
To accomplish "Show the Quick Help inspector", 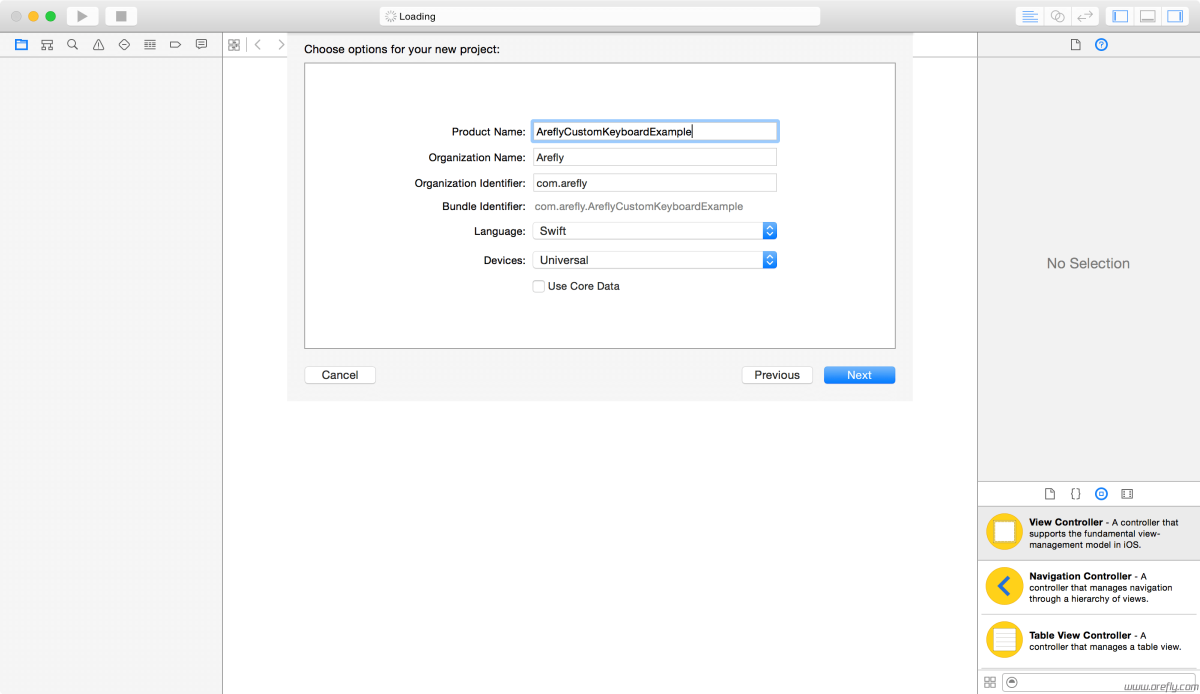I will [x=1101, y=45].
